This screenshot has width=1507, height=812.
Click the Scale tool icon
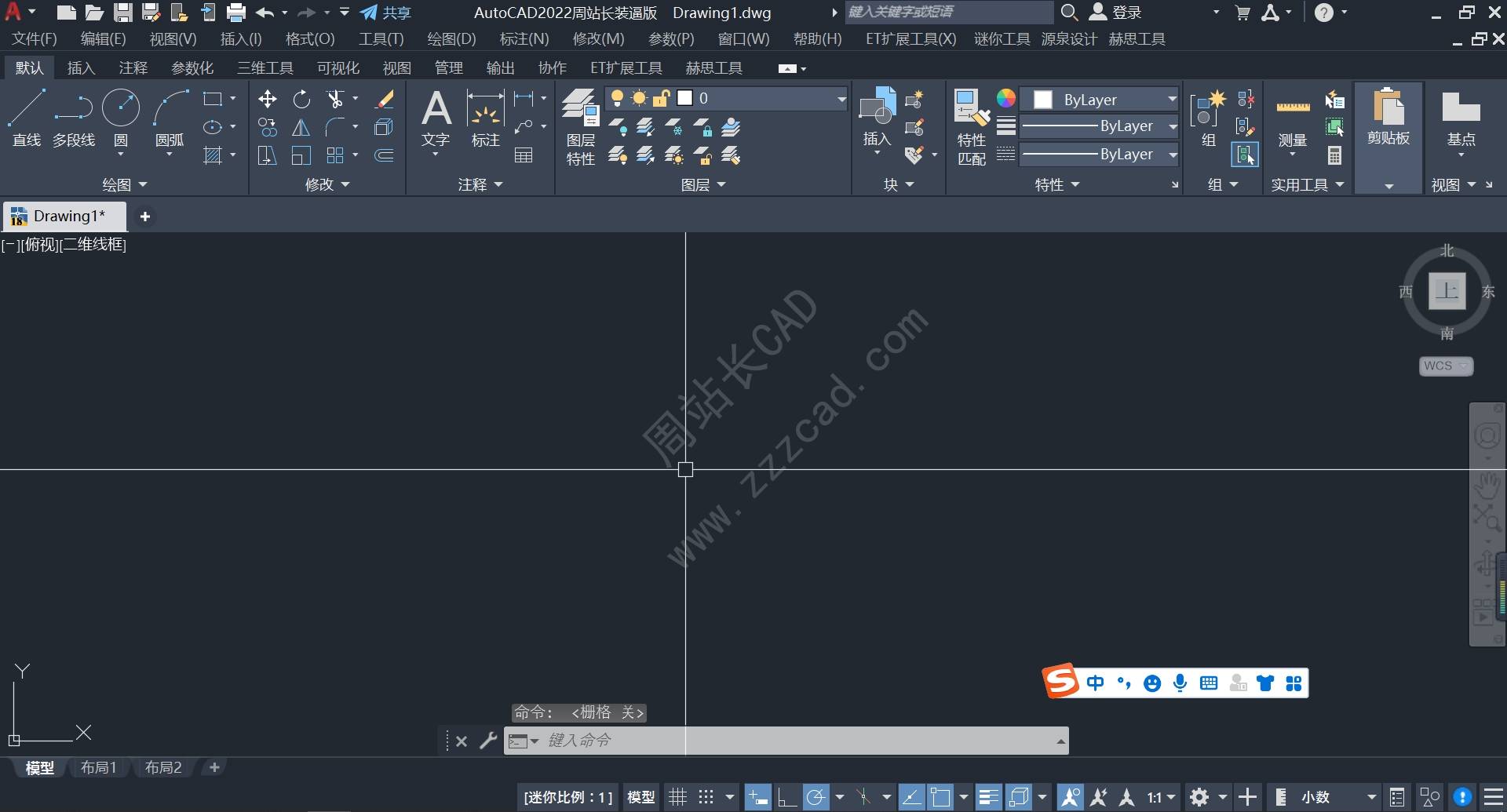tap(301, 155)
